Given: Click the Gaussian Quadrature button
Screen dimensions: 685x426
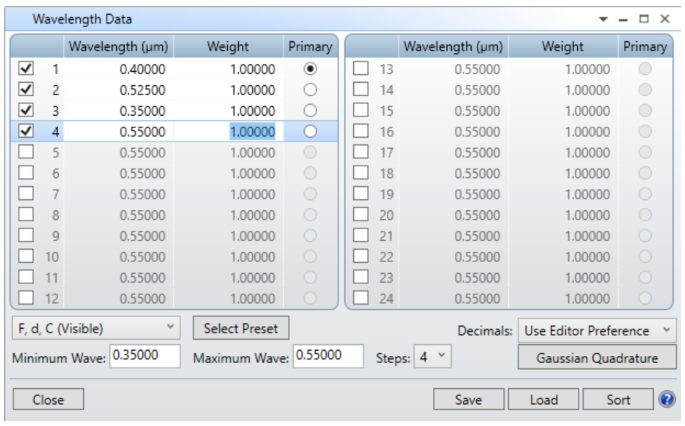Looking at the screenshot, I should (x=597, y=358).
